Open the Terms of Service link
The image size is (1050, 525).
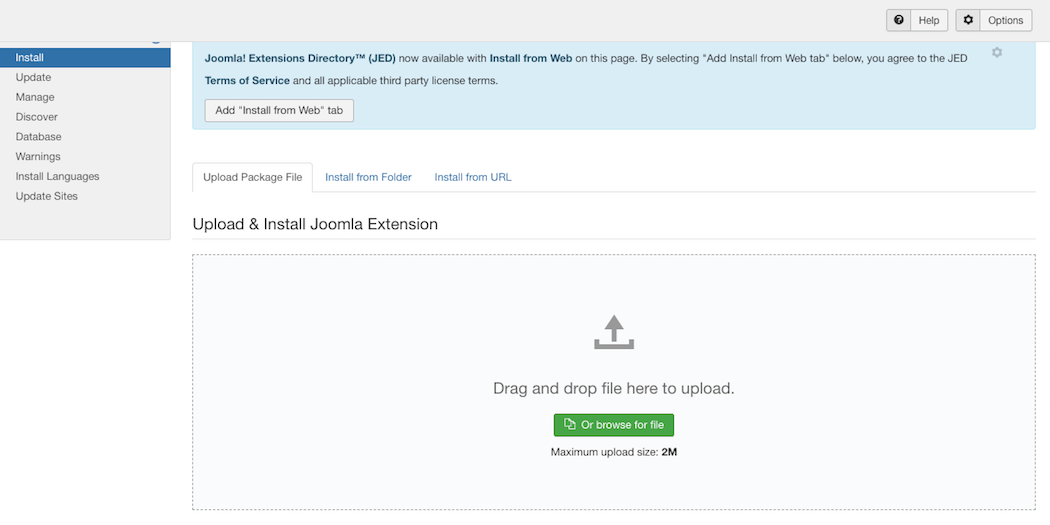[247, 81]
